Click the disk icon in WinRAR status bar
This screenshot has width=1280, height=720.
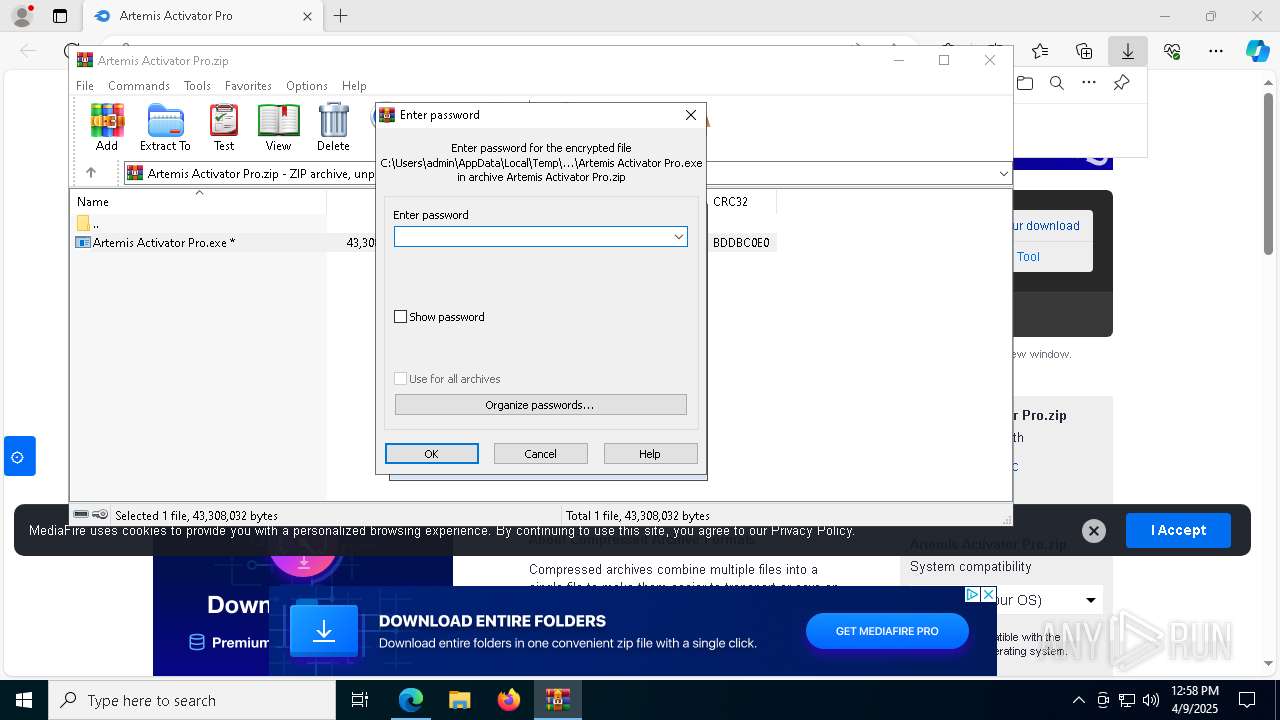(81, 515)
